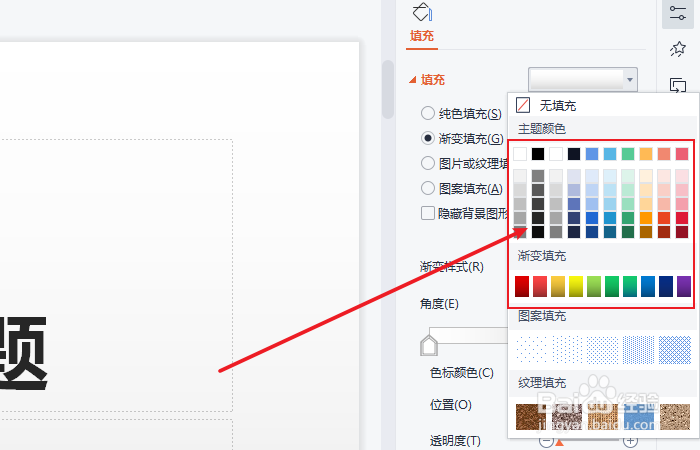Apply the blue fabric texture fill

tap(638, 417)
